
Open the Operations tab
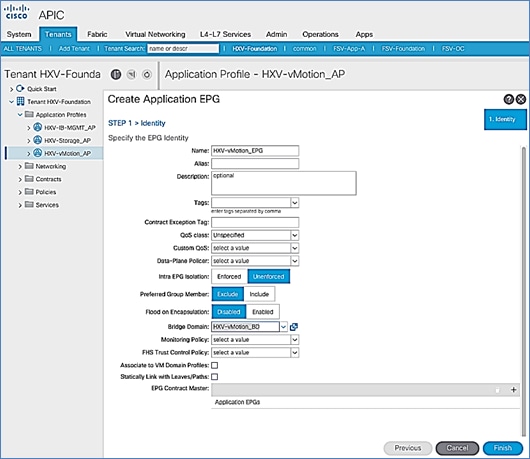pyautogui.click(x=320, y=34)
